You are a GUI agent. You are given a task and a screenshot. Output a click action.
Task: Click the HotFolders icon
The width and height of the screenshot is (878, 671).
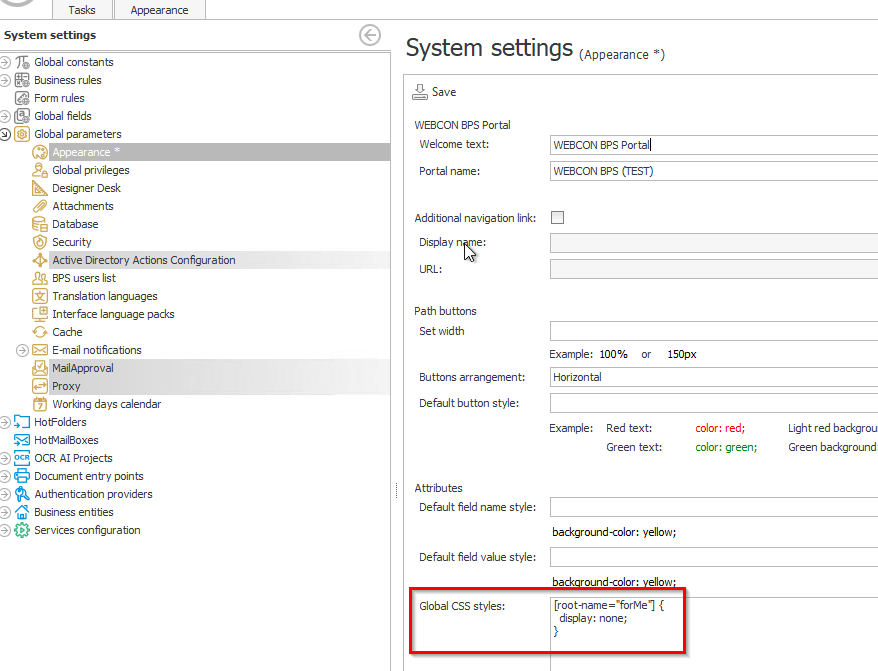[x=22, y=422]
